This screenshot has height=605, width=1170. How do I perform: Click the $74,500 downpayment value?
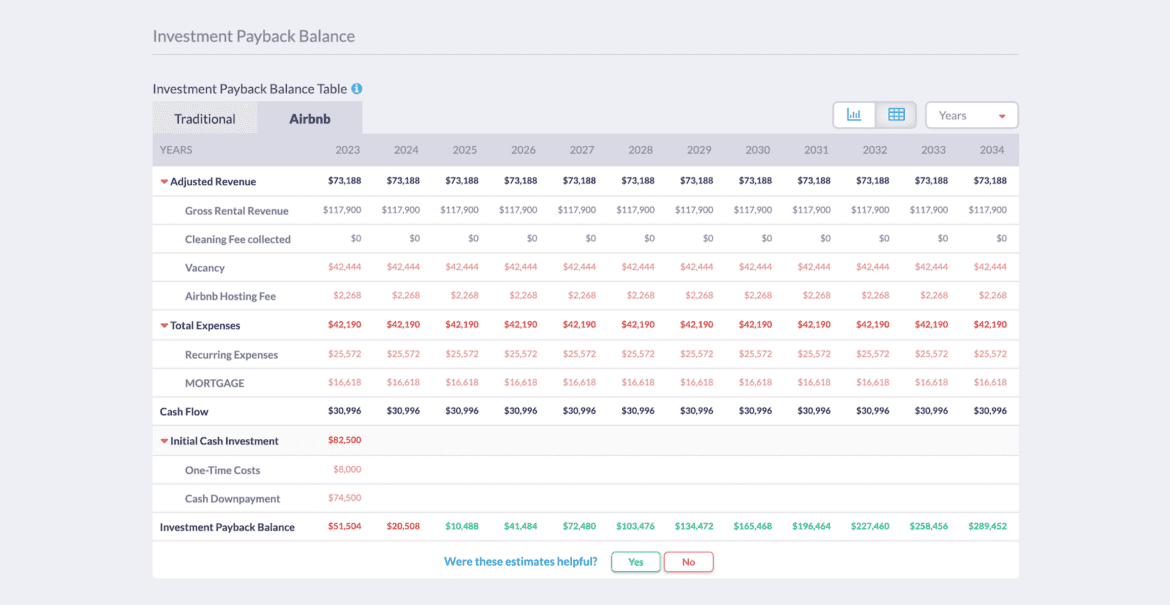coord(344,498)
